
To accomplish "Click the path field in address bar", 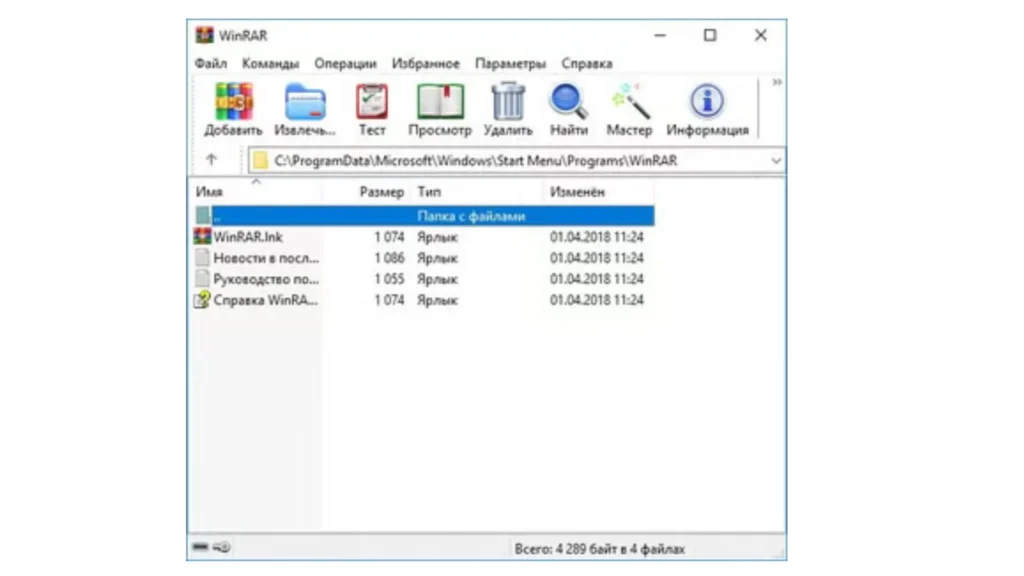I will [x=500, y=160].
